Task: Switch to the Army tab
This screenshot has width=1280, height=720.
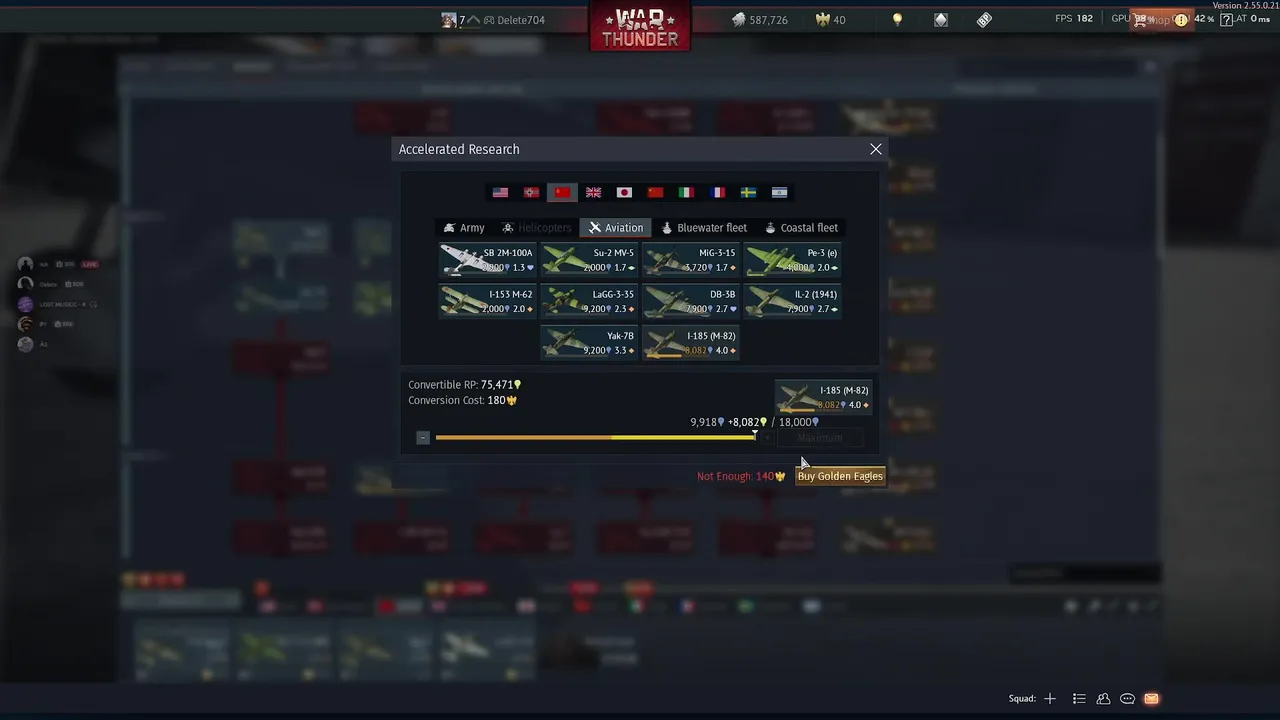Action: click(x=464, y=228)
